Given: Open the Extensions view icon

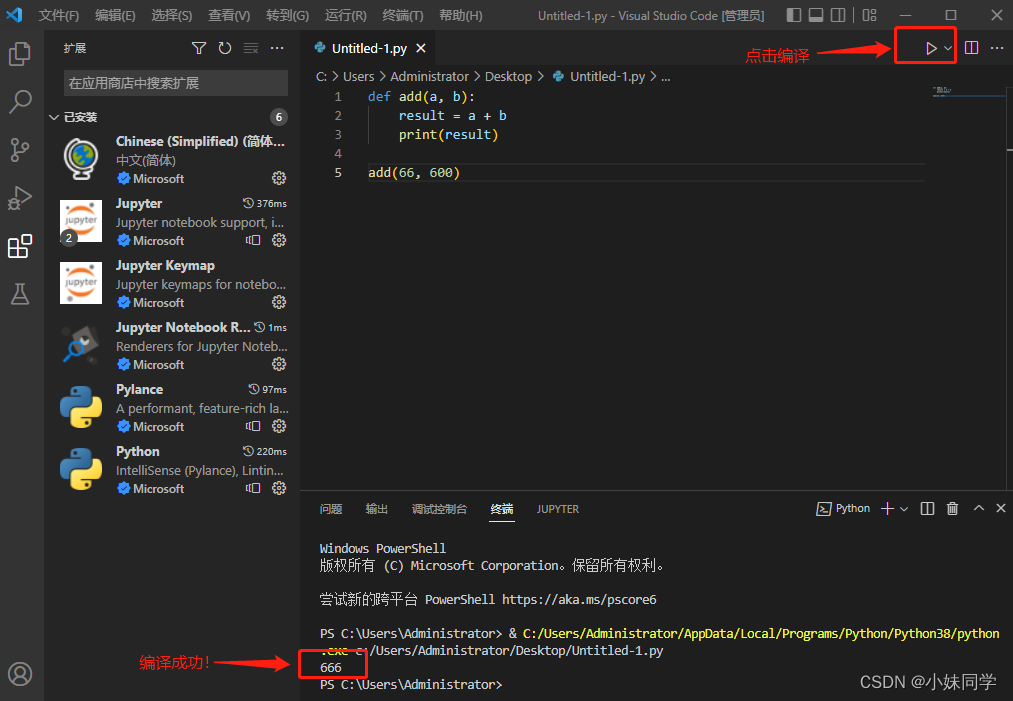Looking at the screenshot, I should pyautogui.click(x=19, y=246).
